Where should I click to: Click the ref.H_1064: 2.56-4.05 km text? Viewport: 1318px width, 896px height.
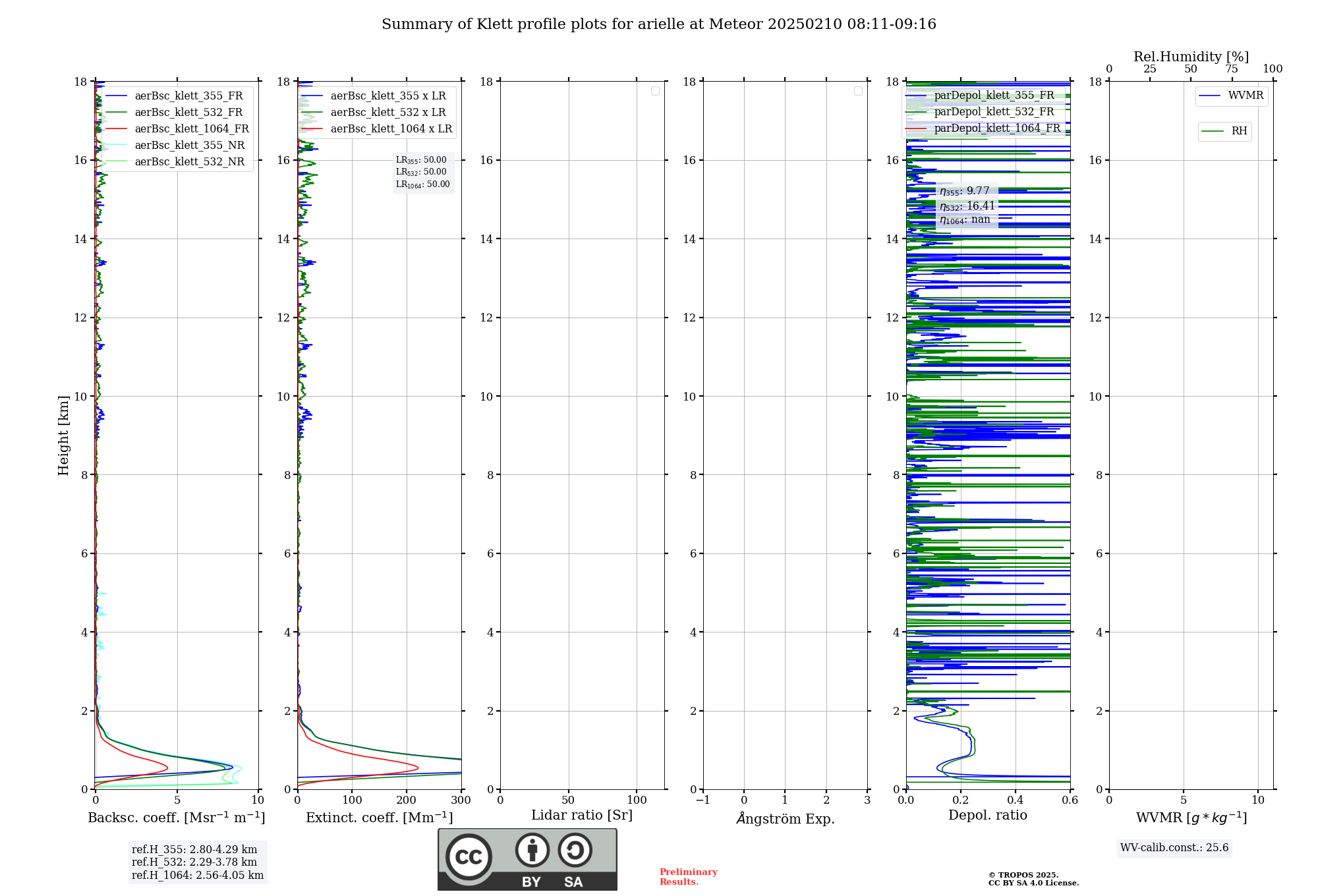[x=198, y=876]
